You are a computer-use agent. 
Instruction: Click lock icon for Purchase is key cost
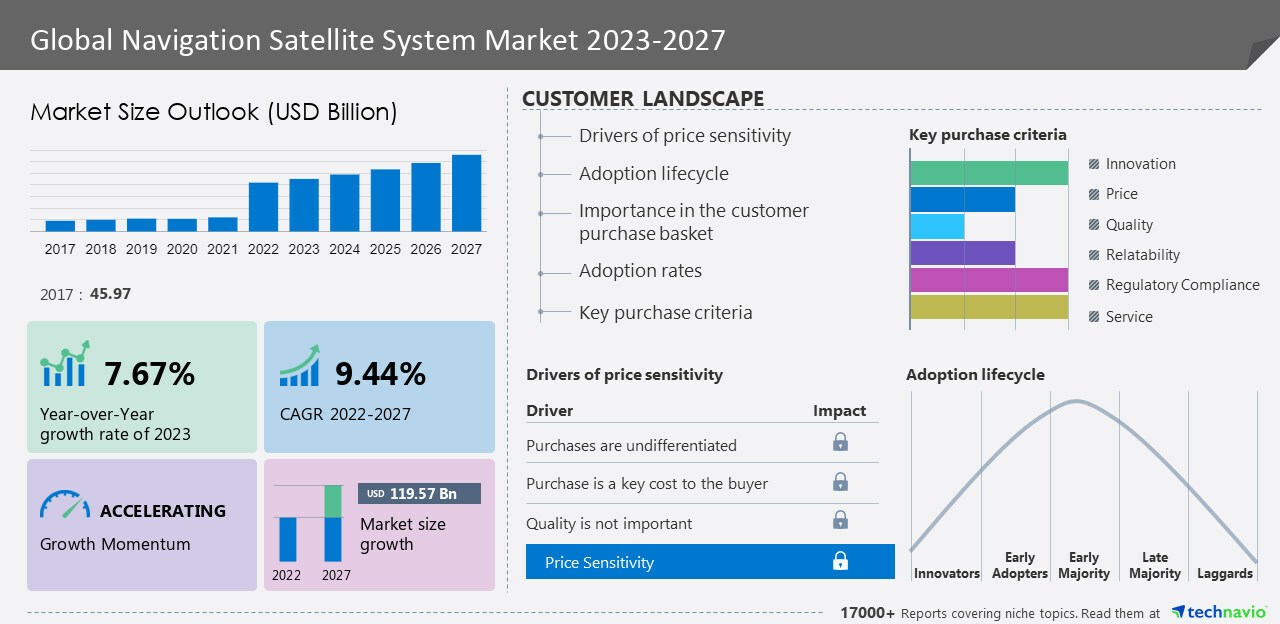click(840, 482)
